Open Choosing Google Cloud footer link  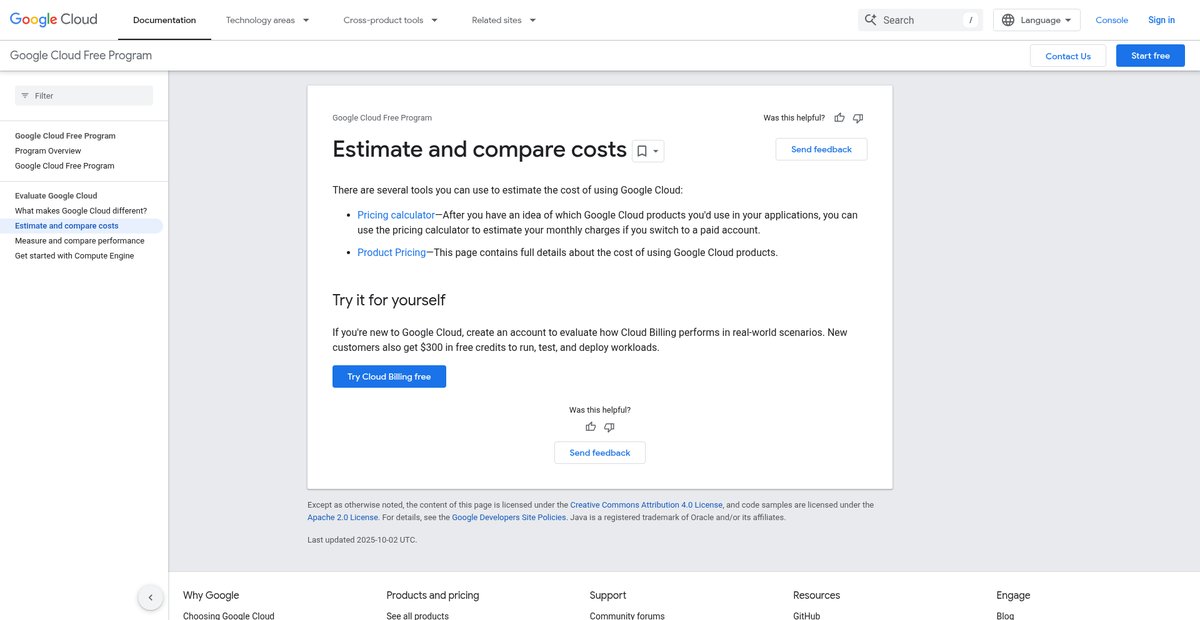coord(228,616)
